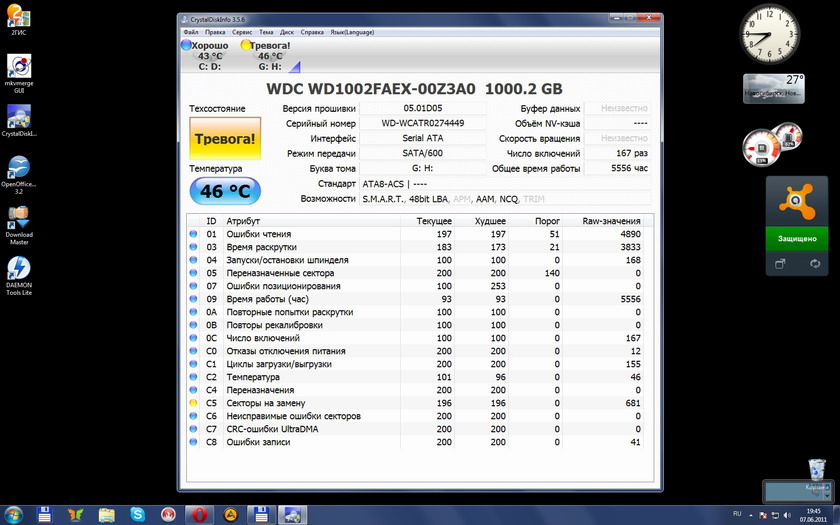Image resolution: width=840 pixels, height=525 pixels.
Task: Open the 2ГИС desktop shortcut
Action: click(x=18, y=19)
